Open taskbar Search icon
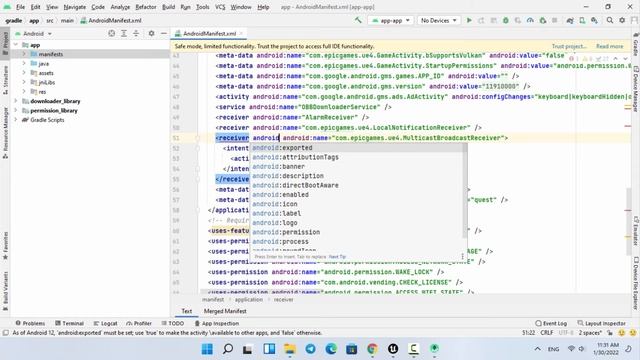The height and width of the screenshot is (360, 640). (x=228, y=349)
